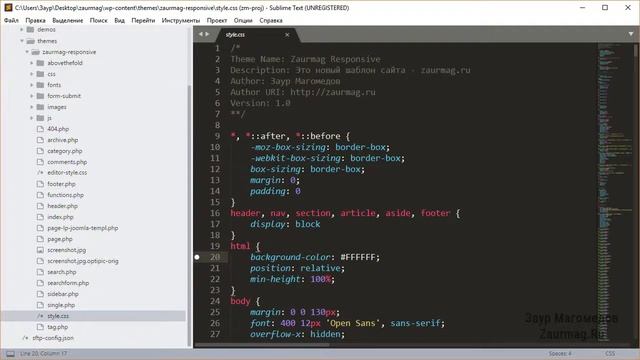The height and width of the screenshot is (360, 640).
Task: Click the images folder icon
Action: tap(40, 107)
